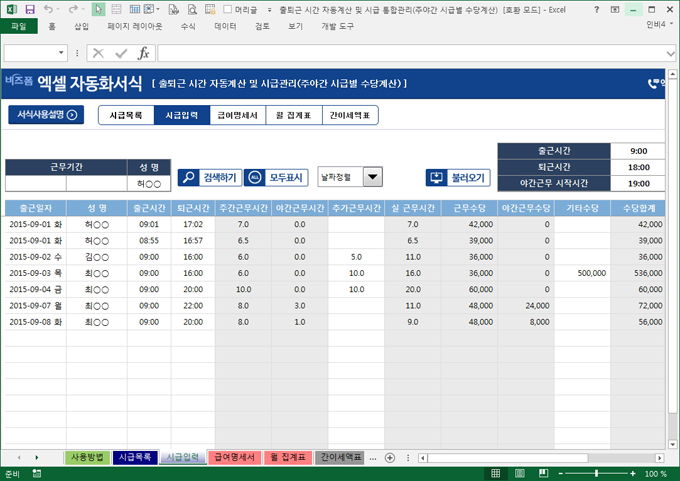
Task: Click the 검색하기 search button
Action: (x=209, y=178)
